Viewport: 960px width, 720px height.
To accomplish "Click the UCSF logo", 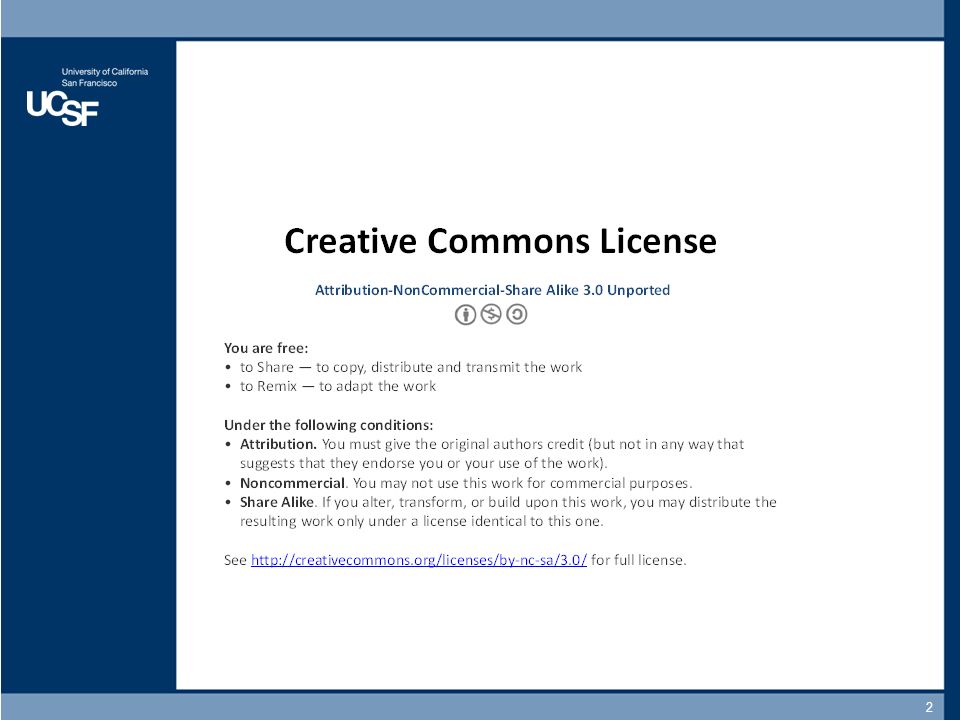I will (62, 108).
